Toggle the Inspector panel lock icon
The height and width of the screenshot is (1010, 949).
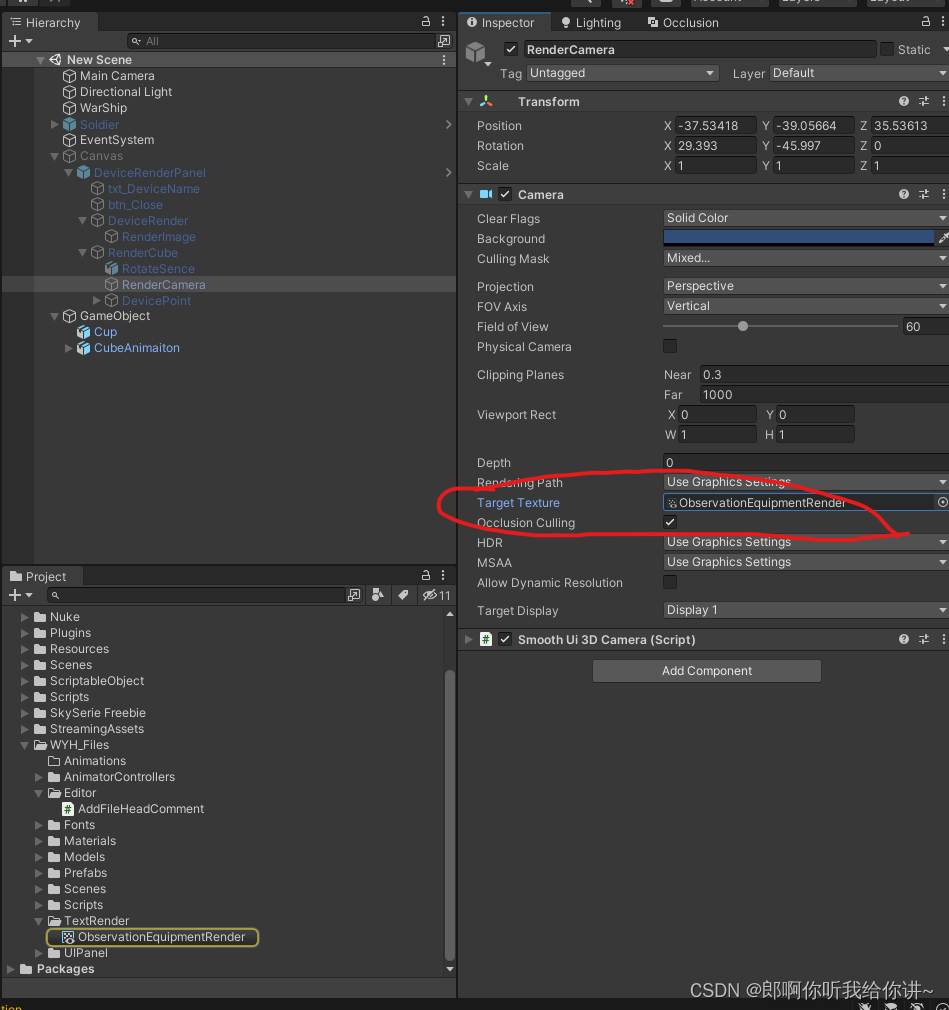tap(926, 21)
